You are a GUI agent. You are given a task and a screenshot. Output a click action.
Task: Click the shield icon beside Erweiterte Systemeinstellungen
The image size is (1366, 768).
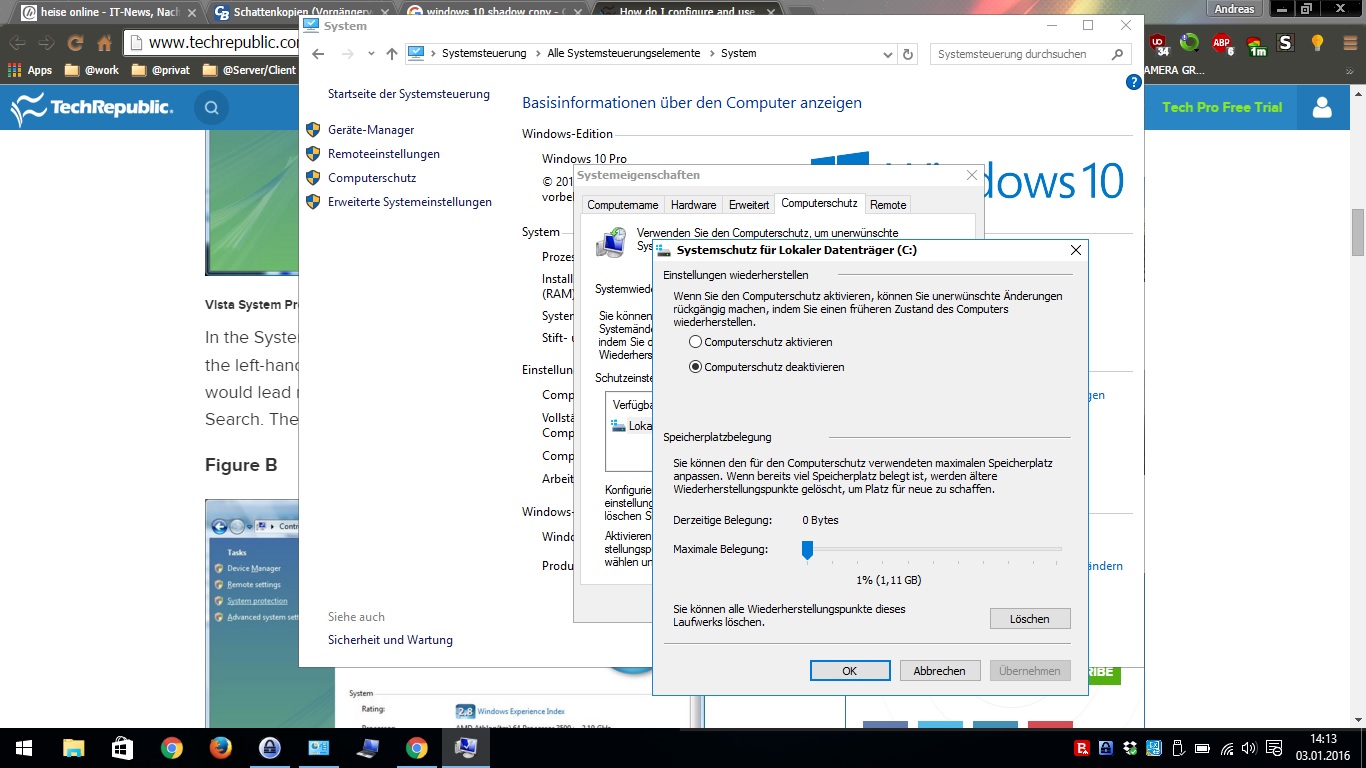tap(313, 202)
